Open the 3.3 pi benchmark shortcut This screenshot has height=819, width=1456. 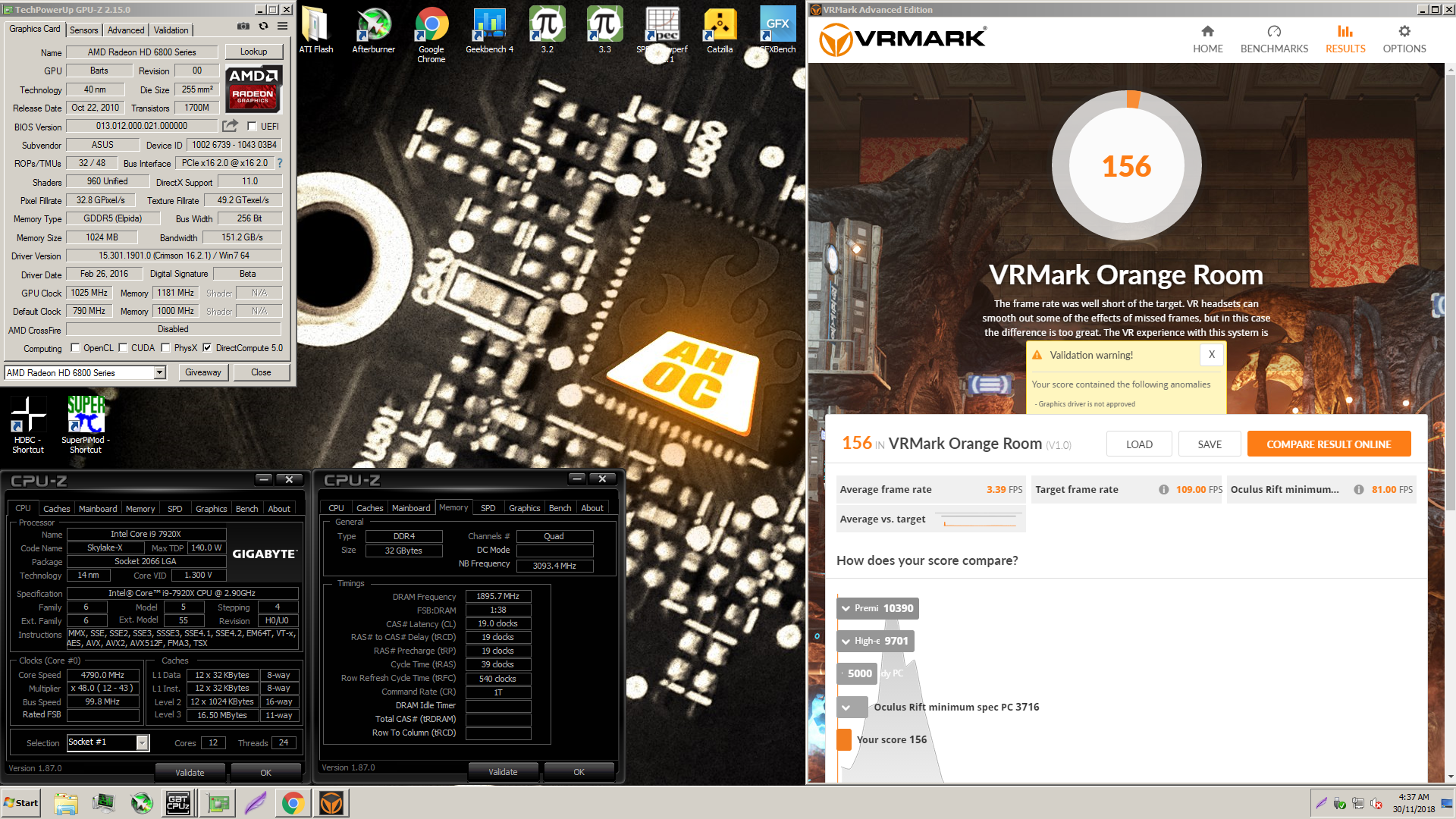point(604,31)
